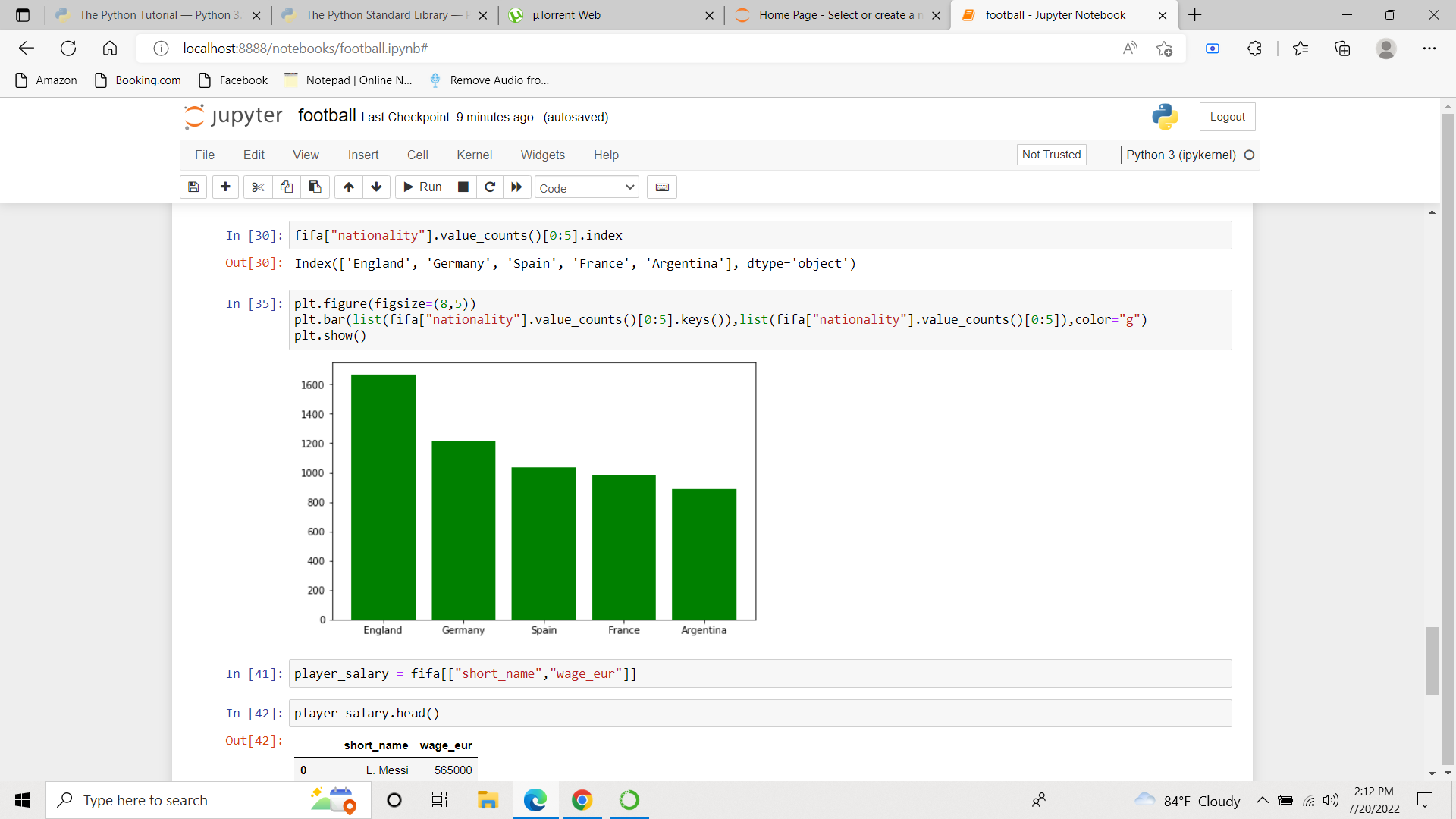Restart the kernel using the refresh icon
Screen dimensions: 1456x819
pyautogui.click(x=490, y=187)
